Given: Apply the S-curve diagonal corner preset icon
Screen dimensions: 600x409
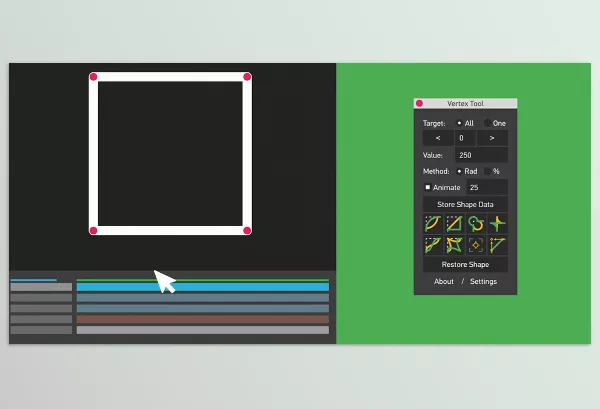Looking at the screenshot, I should click(x=433, y=245).
